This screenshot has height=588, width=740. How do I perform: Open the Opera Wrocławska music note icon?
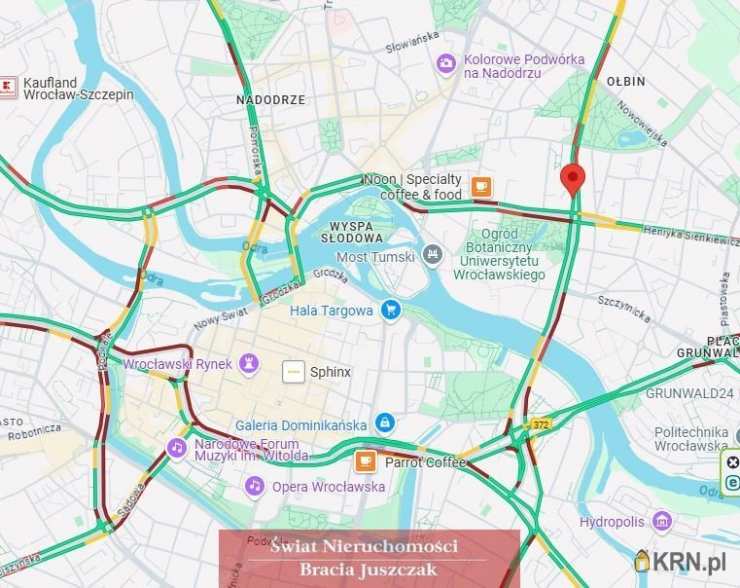[x=255, y=486]
